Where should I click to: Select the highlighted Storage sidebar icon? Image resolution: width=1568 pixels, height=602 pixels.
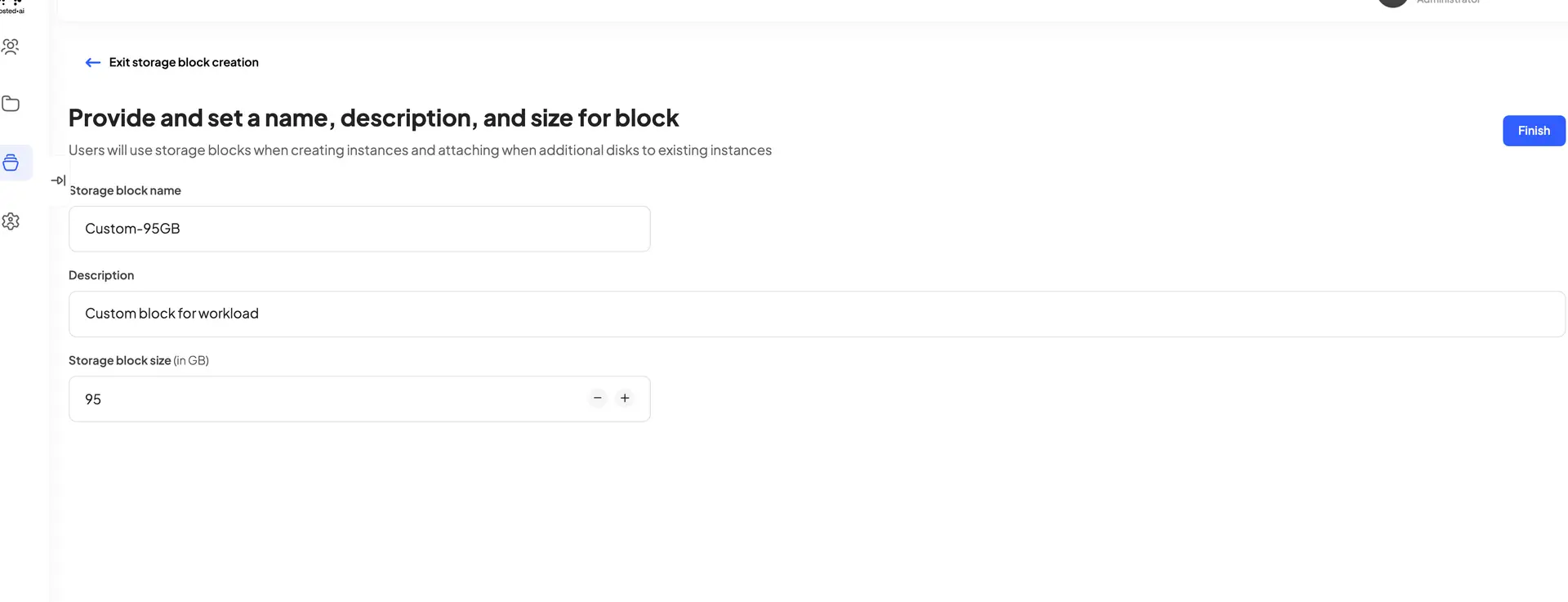(11, 162)
